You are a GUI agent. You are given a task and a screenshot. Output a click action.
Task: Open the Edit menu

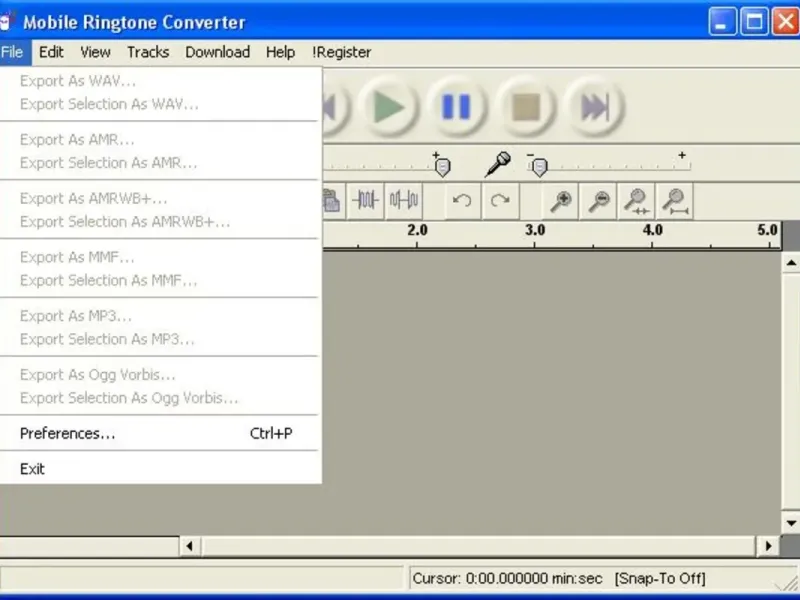point(51,52)
